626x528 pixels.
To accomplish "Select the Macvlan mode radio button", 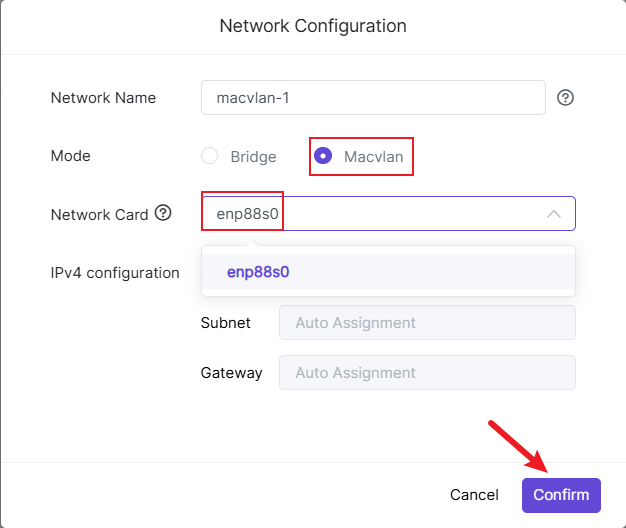I will (323, 156).
